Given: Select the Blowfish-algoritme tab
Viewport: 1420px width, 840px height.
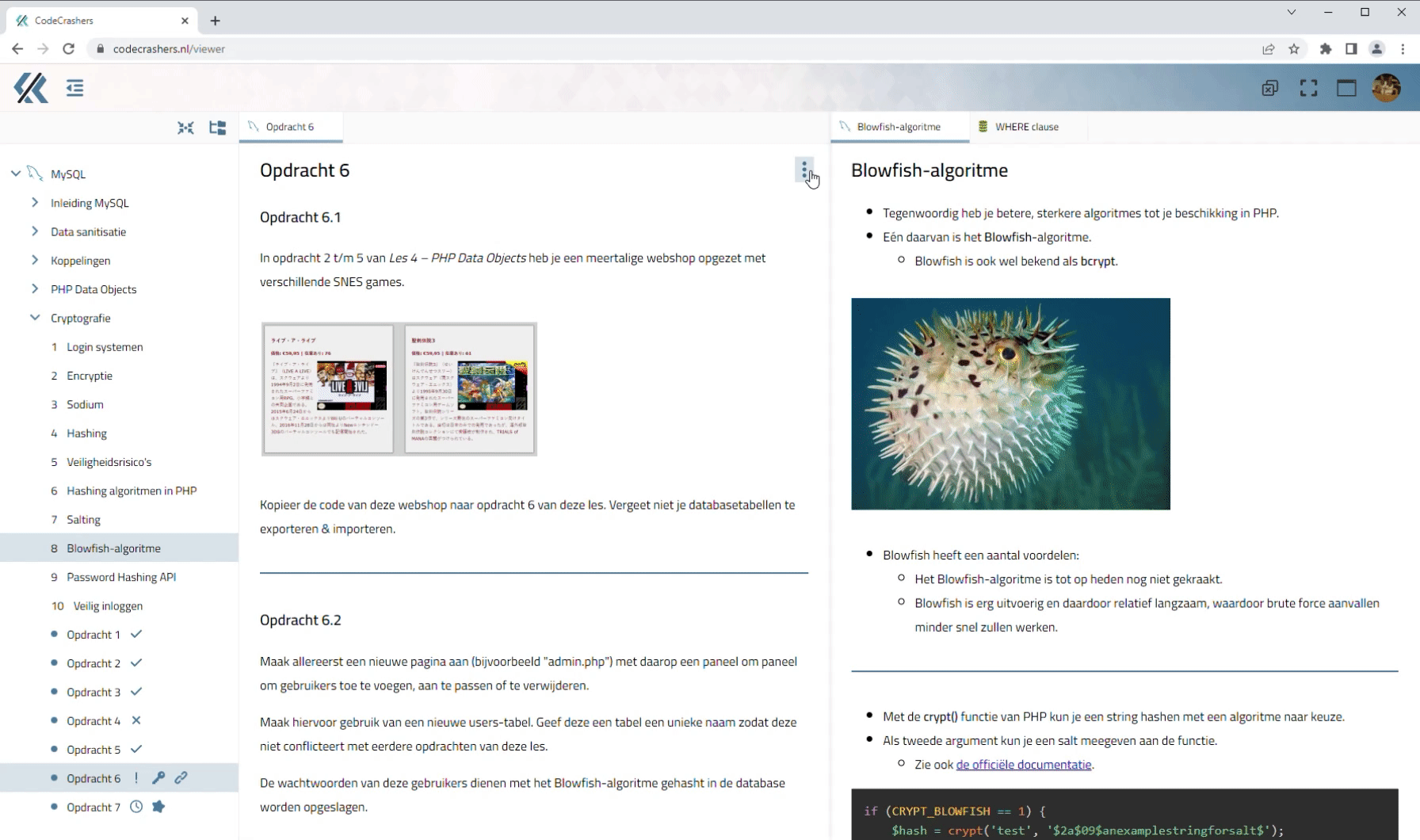Looking at the screenshot, I should 899,127.
